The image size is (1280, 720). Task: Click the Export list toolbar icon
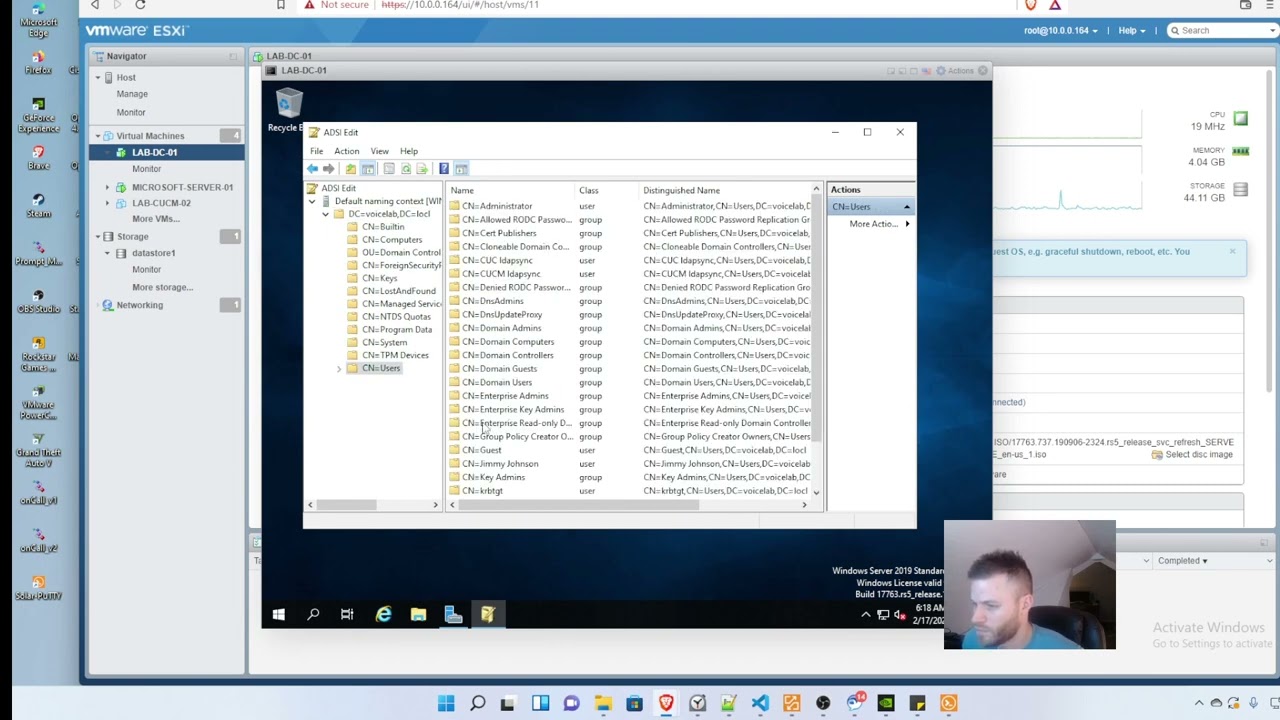coord(422,169)
